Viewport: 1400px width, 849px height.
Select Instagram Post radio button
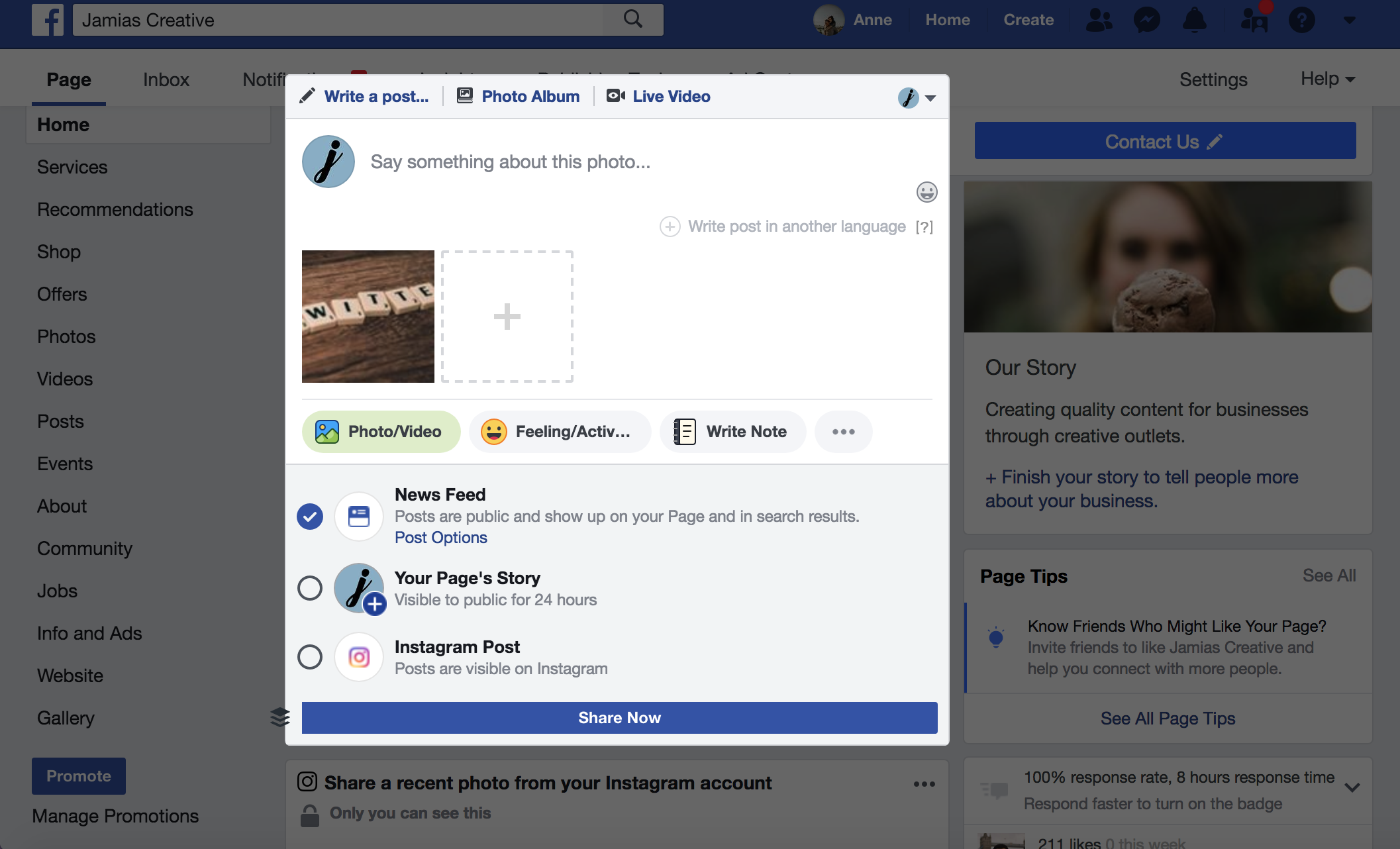click(310, 657)
